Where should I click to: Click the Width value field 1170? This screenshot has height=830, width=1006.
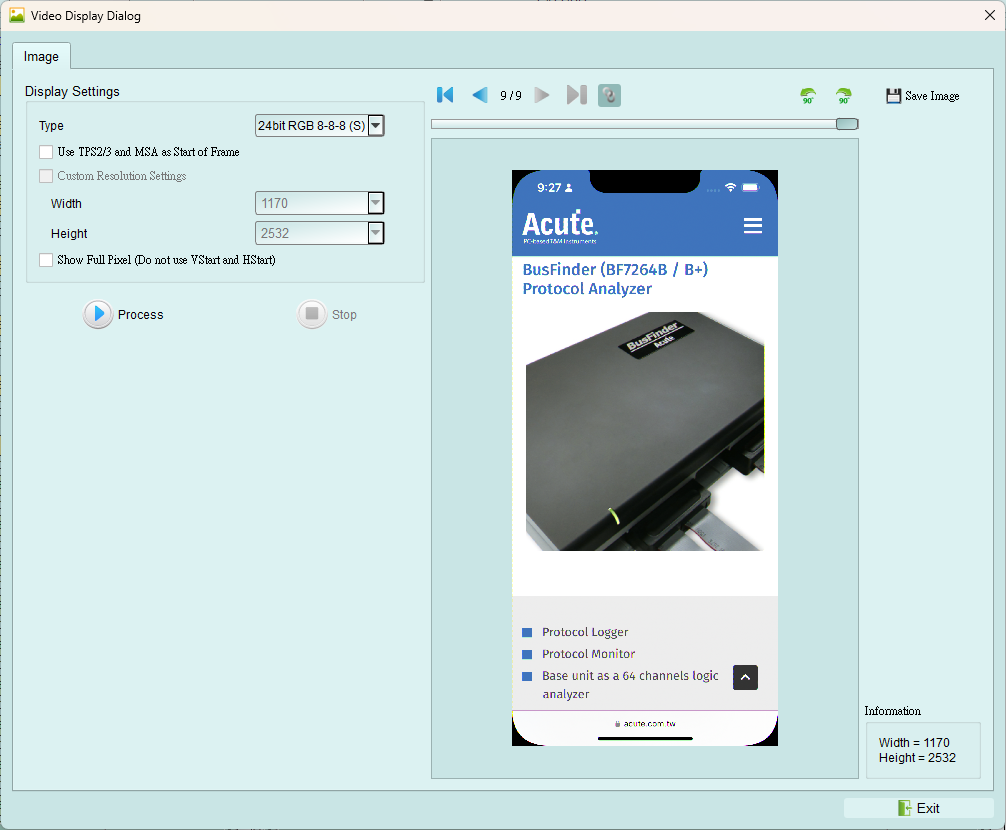click(x=312, y=203)
